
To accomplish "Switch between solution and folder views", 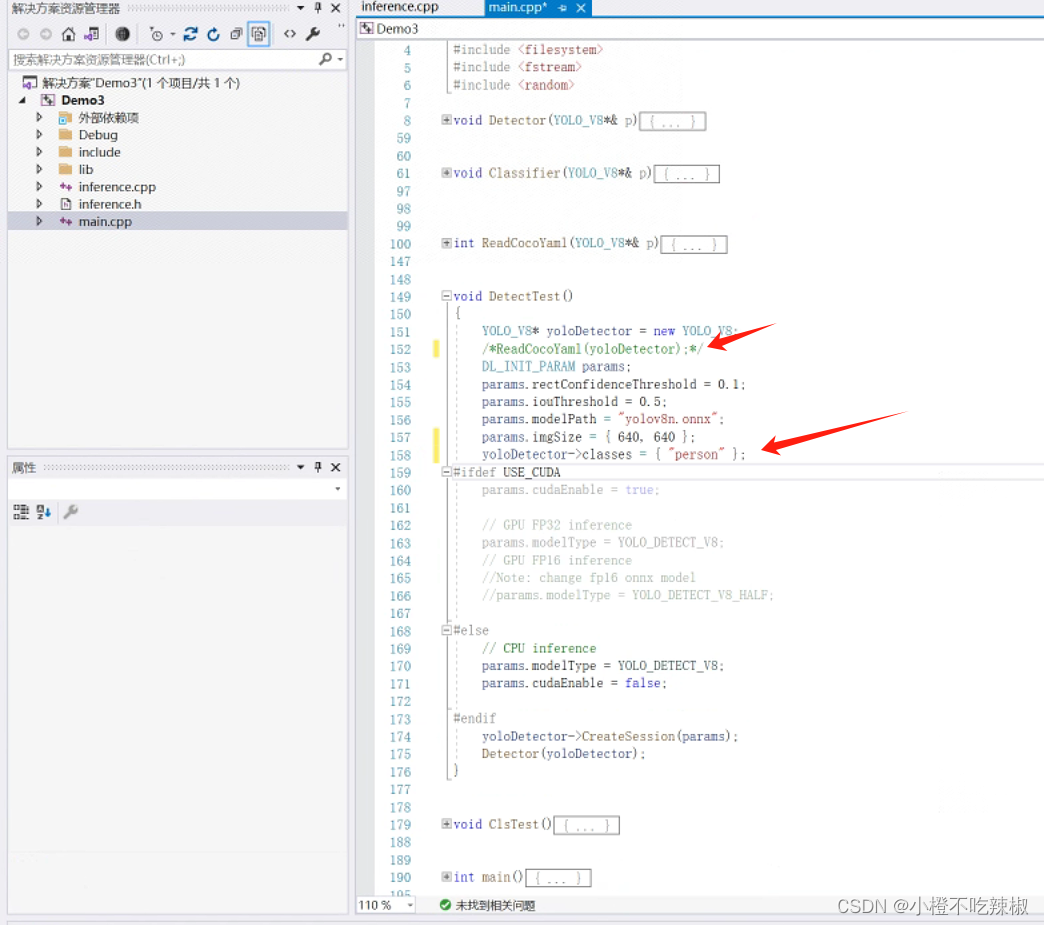I will (x=92, y=34).
